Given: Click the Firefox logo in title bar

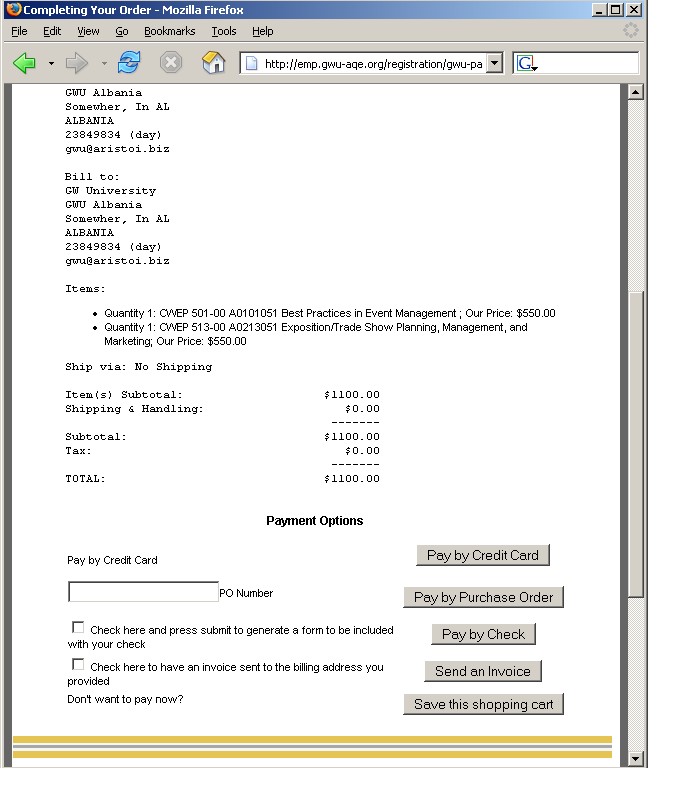Looking at the screenshot, I should 13,9.
